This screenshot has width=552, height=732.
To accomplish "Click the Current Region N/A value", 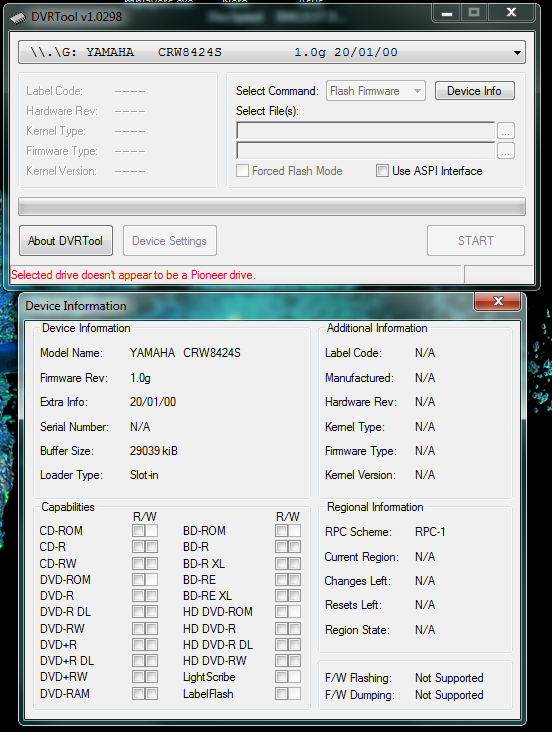I will (x=425, y=556).
